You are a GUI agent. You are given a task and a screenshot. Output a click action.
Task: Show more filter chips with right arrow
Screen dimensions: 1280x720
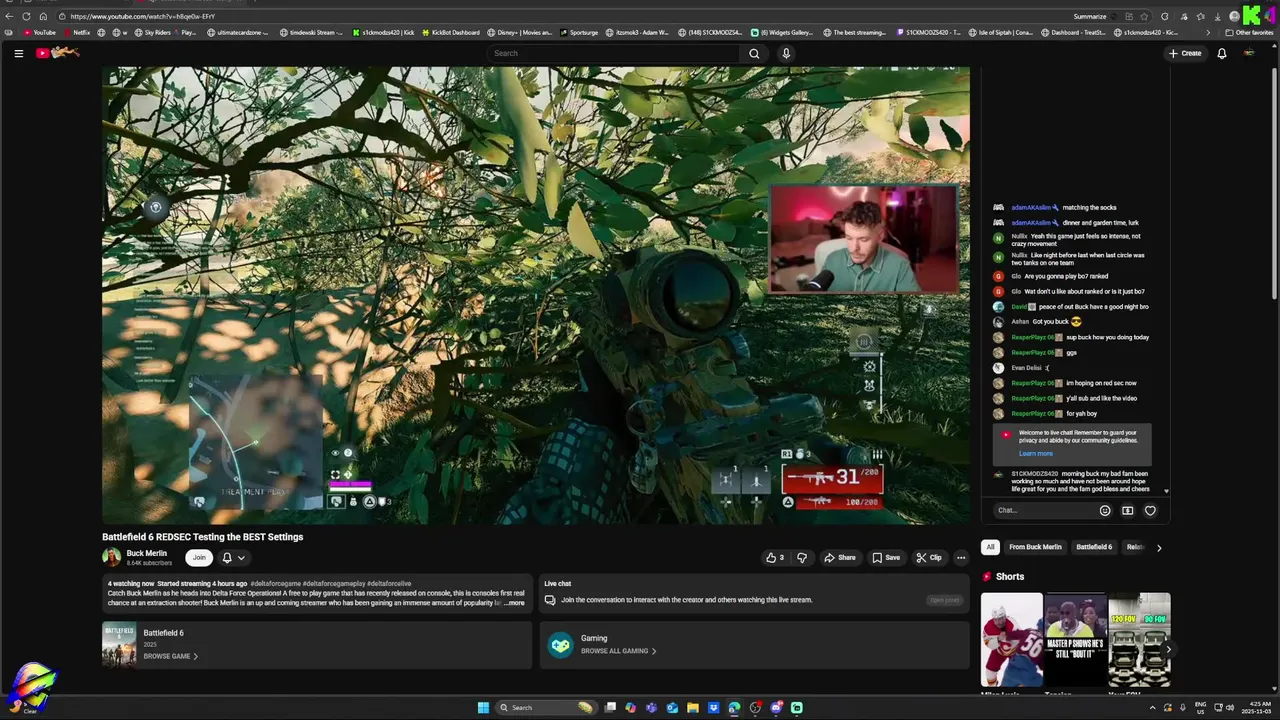(1159, 547)
